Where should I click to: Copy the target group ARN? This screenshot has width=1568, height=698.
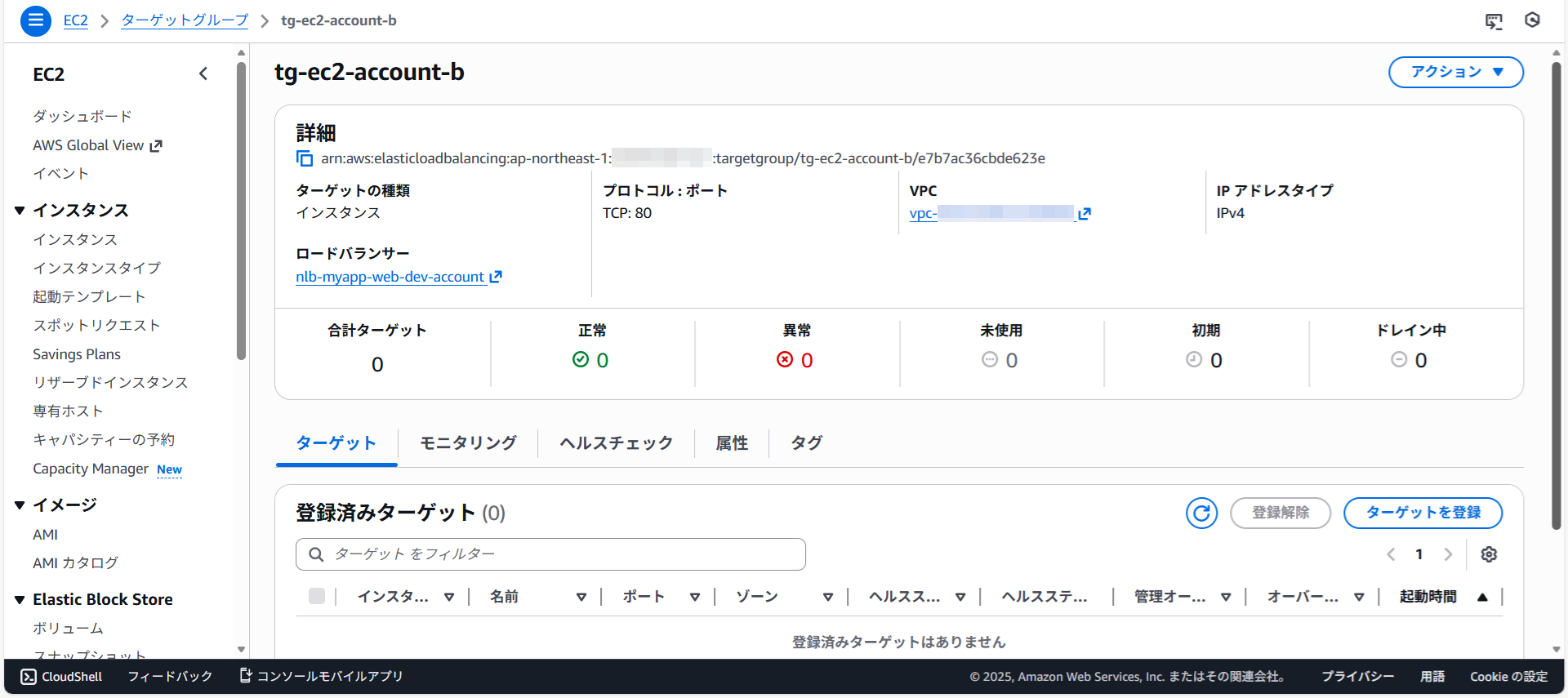pos(305,158)
